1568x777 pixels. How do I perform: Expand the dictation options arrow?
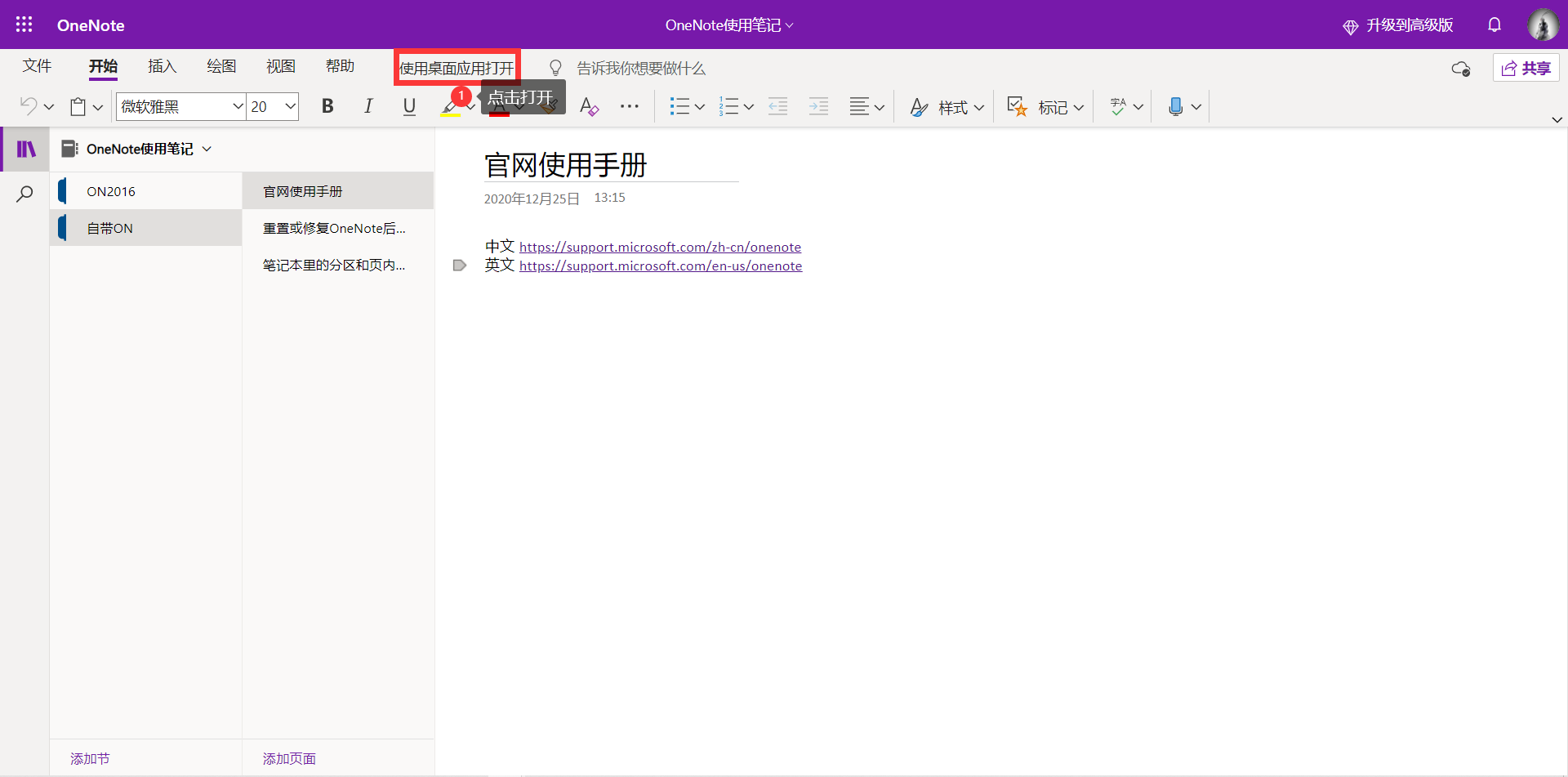click(1196, 107)
